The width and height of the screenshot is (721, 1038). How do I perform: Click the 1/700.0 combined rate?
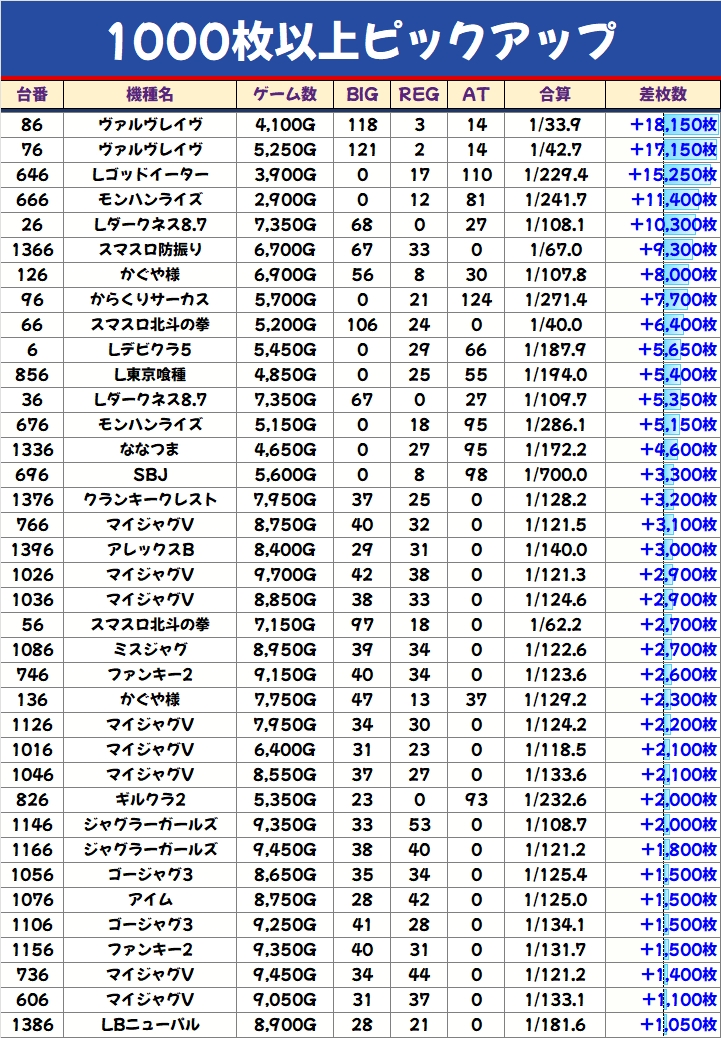[x=555, y=475]
